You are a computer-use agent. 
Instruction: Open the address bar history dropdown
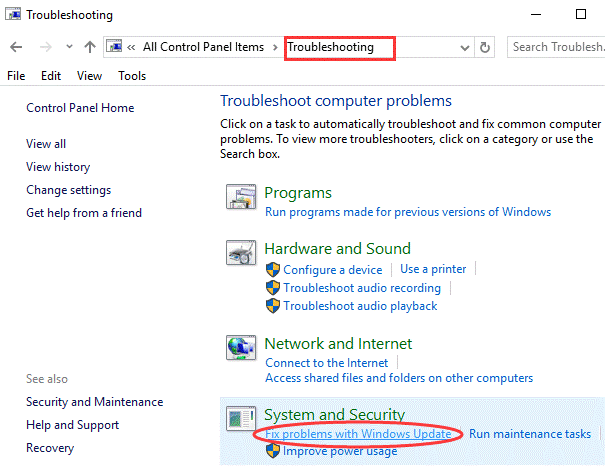(465, 47)
